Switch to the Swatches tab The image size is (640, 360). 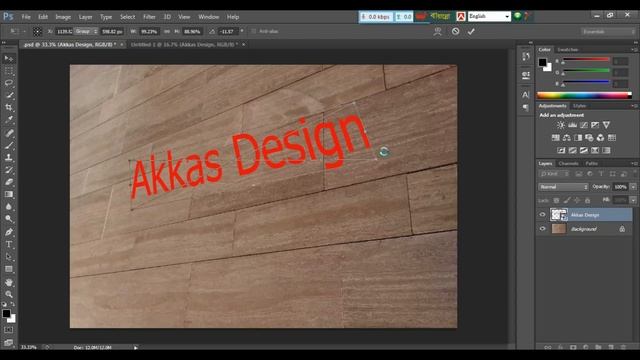point(568,49)
